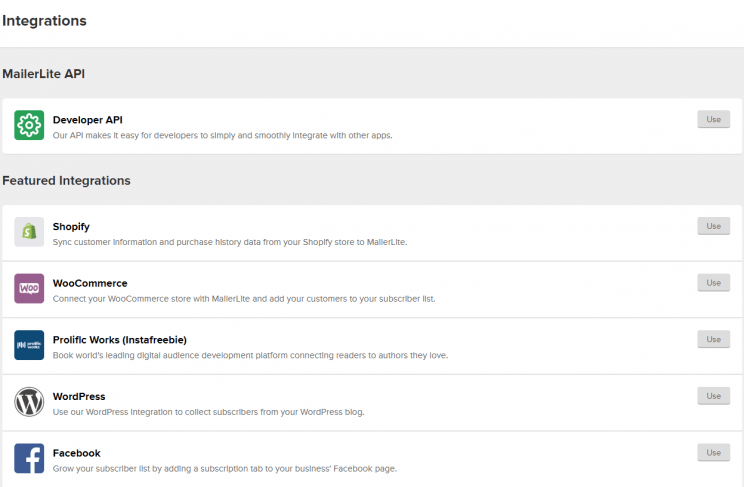Use the WordPress integration
744x487 pixels.
point(713,396)
